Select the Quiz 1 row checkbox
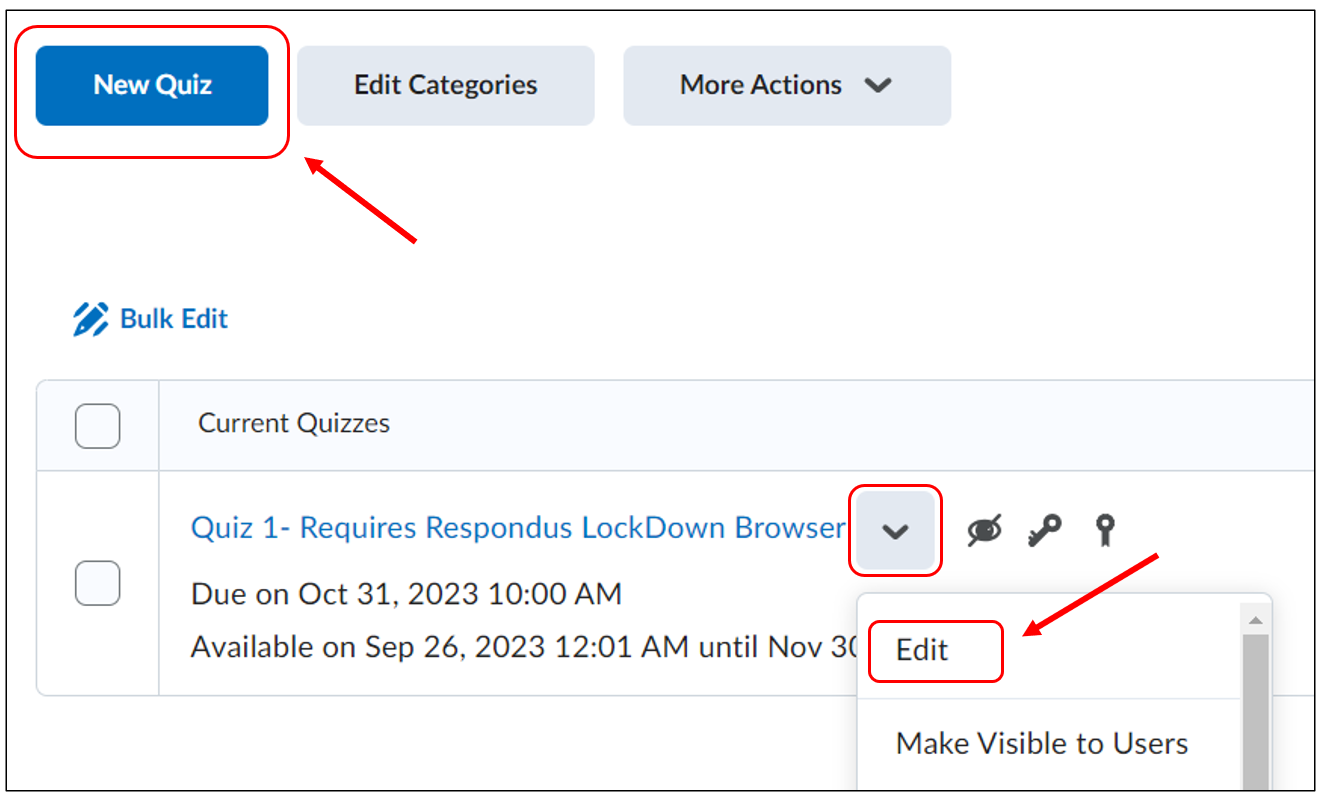 click(x=98, y=583)
